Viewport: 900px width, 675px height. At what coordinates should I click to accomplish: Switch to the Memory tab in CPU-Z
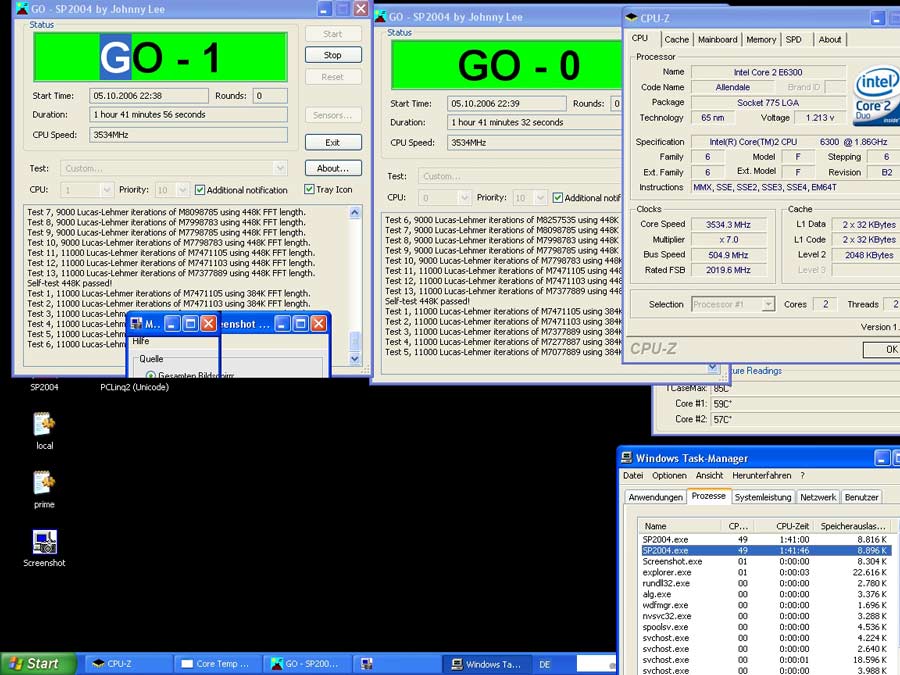761,40
